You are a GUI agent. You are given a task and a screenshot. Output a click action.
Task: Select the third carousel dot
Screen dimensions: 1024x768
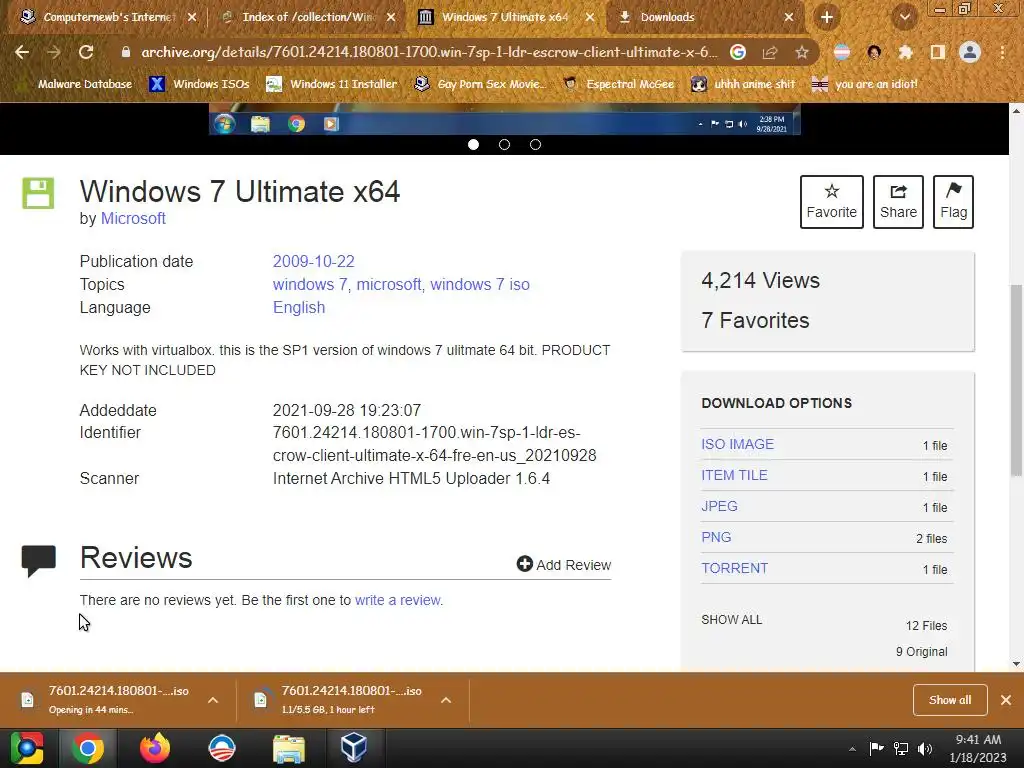536,144
